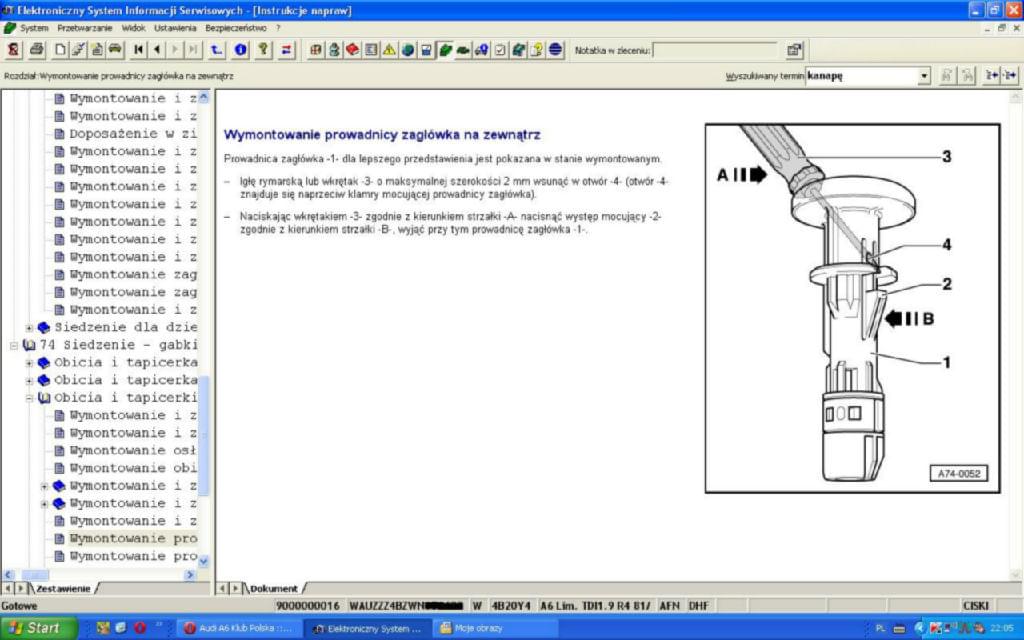
Task: Click the person icon at toolbar start
Action: [x=13, y=50]
